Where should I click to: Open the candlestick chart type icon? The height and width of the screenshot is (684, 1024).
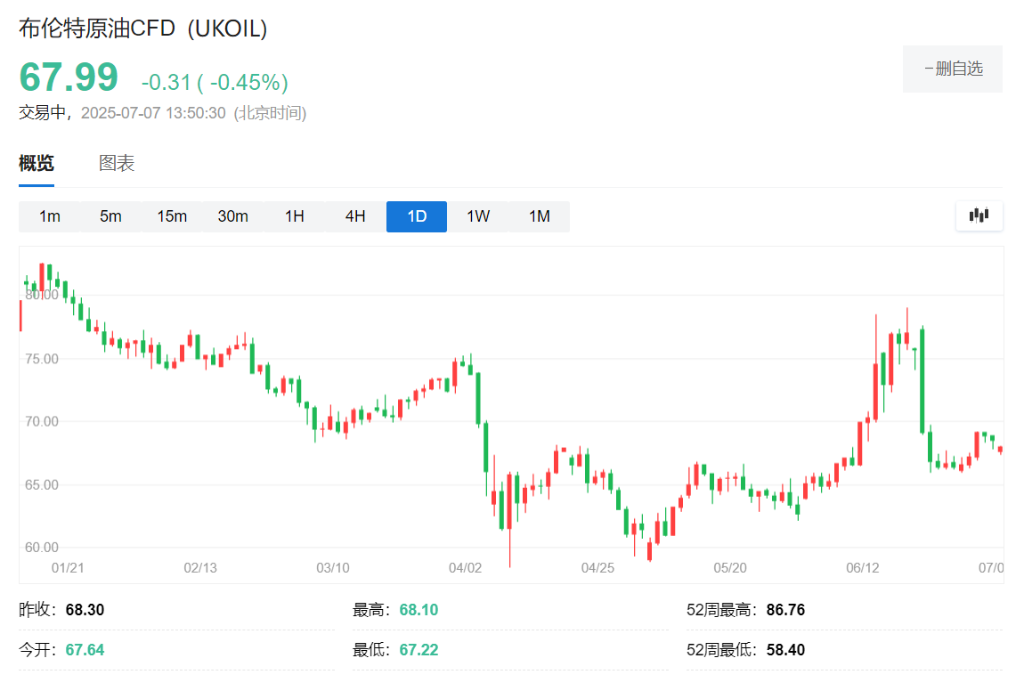coord(978,216)
